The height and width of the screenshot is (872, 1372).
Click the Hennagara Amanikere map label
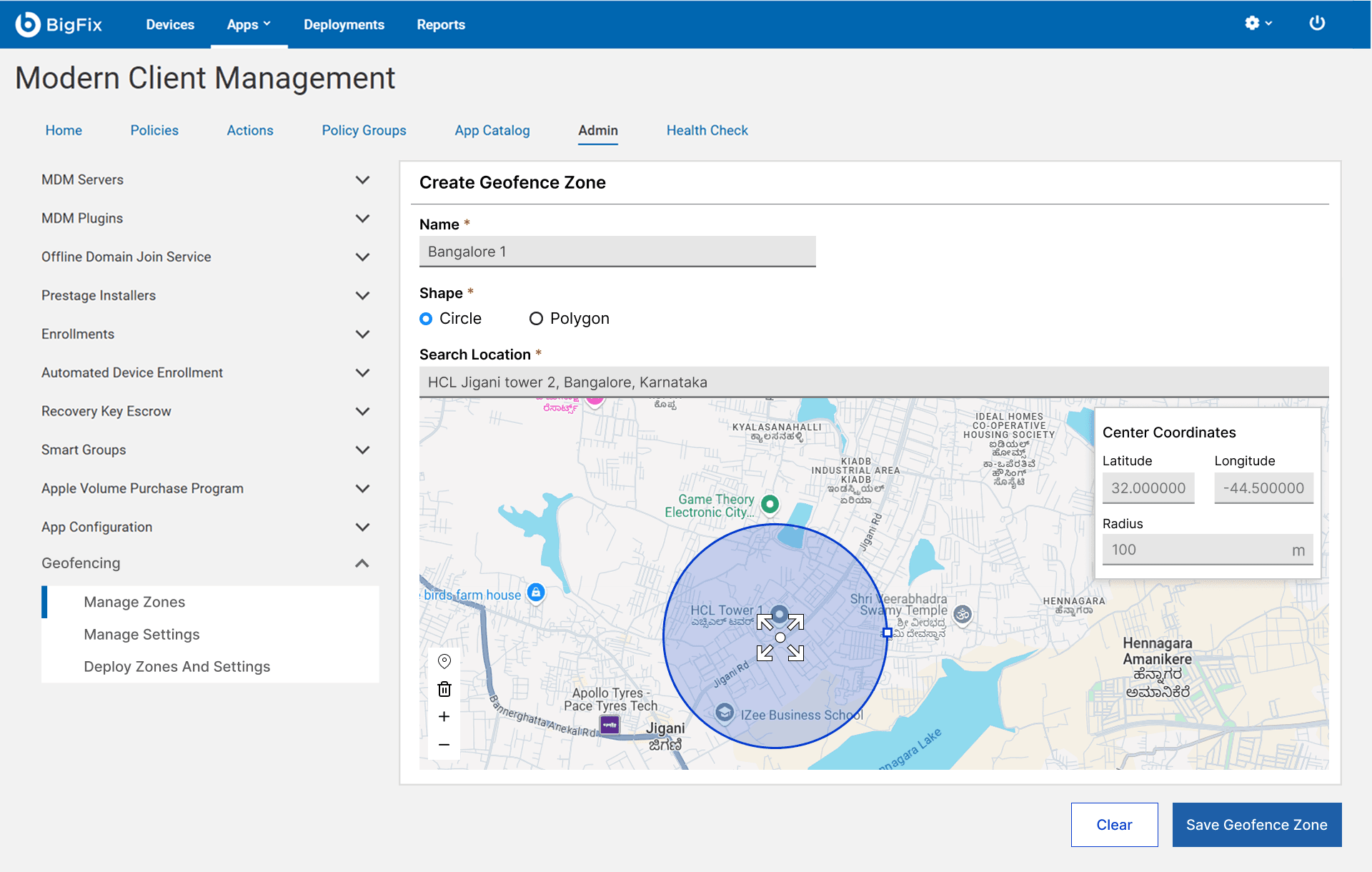[x=1158, y=667]
